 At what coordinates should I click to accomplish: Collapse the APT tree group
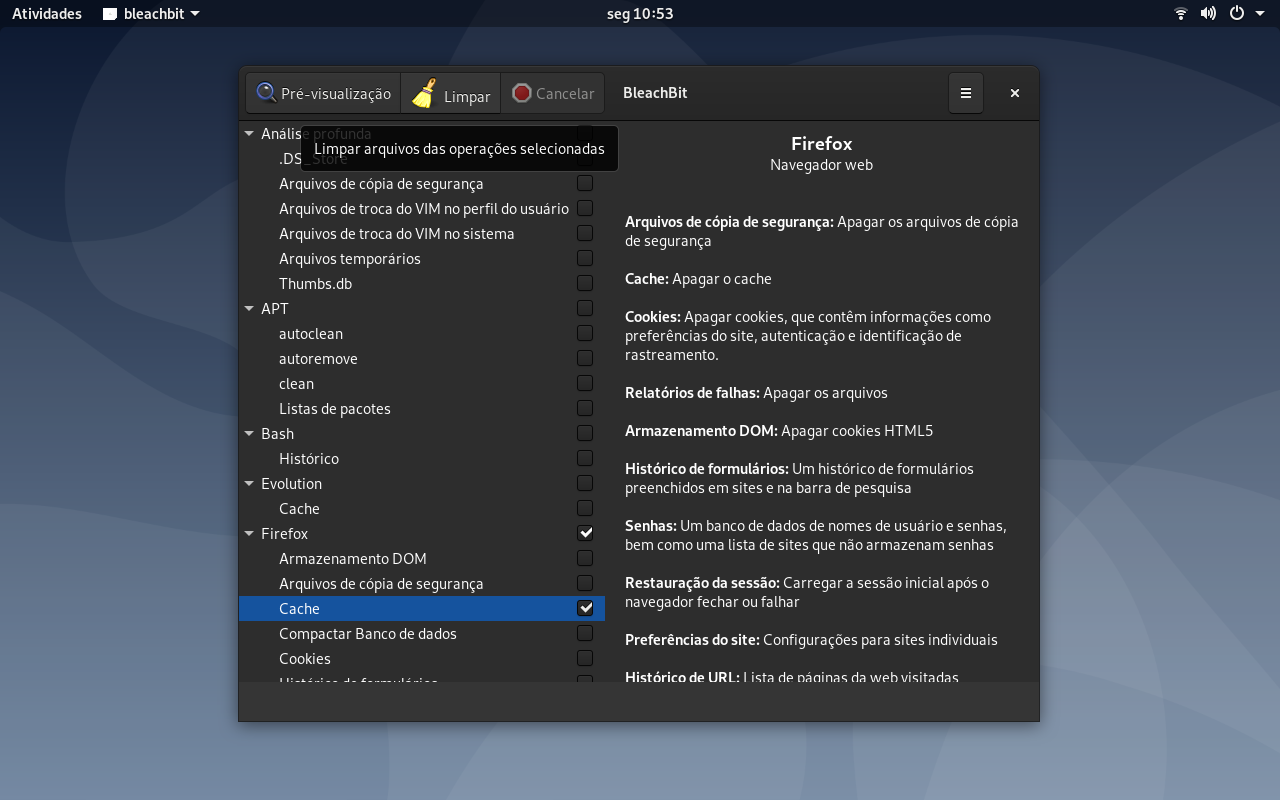tap(249, 308)
